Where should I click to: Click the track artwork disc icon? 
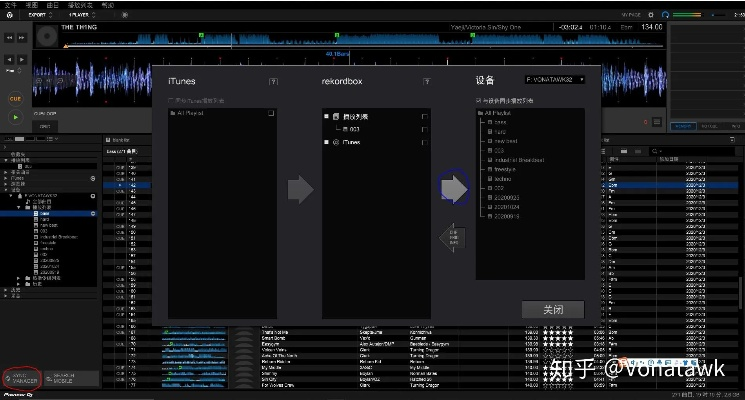pos(47,37)
